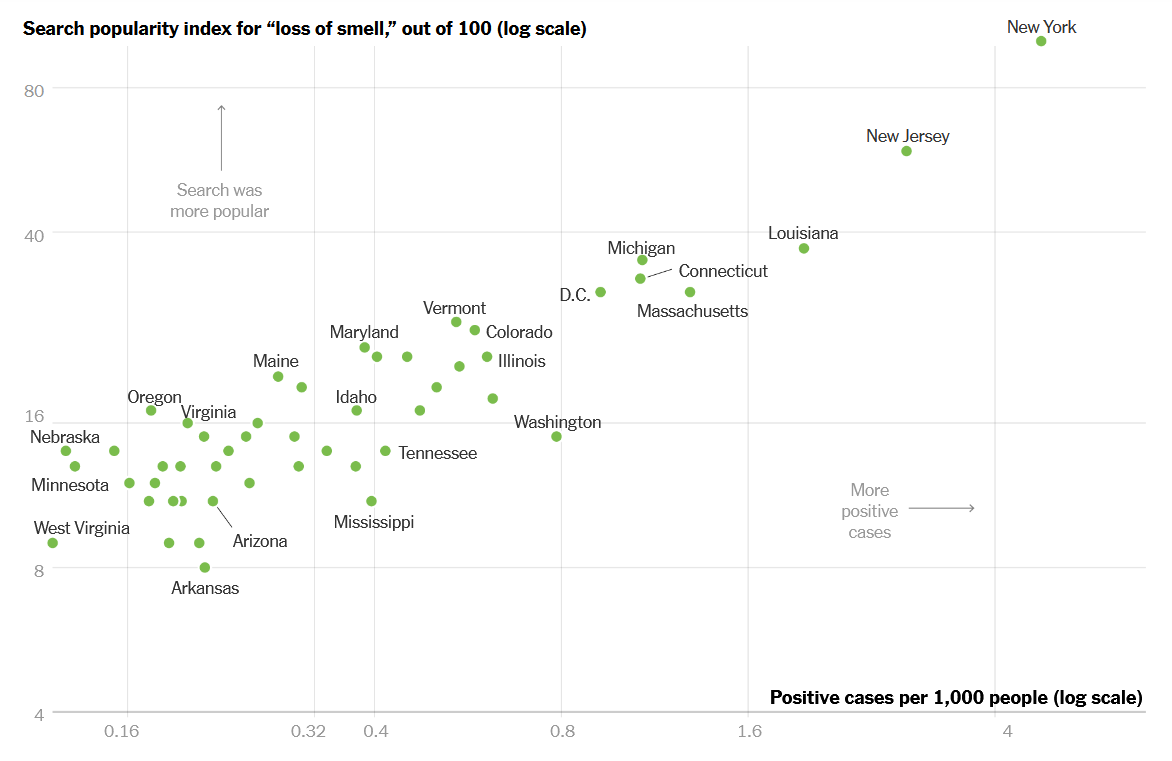Click the "Search was more popular" annotation
Image resolution: width=1172 pixels, height=761 pixels.
coord(220,200)
